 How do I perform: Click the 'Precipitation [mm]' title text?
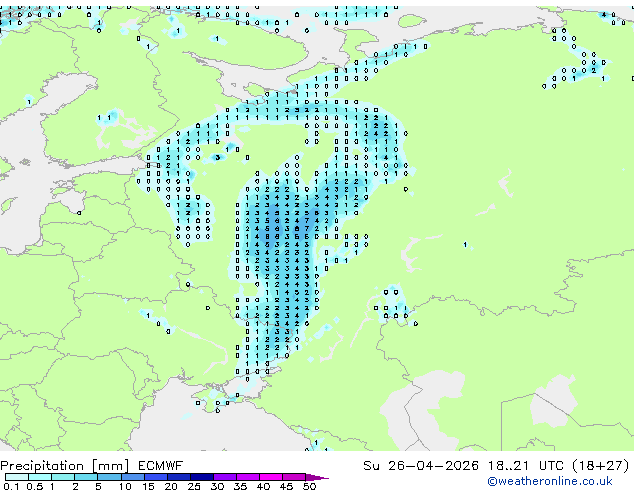65,466
